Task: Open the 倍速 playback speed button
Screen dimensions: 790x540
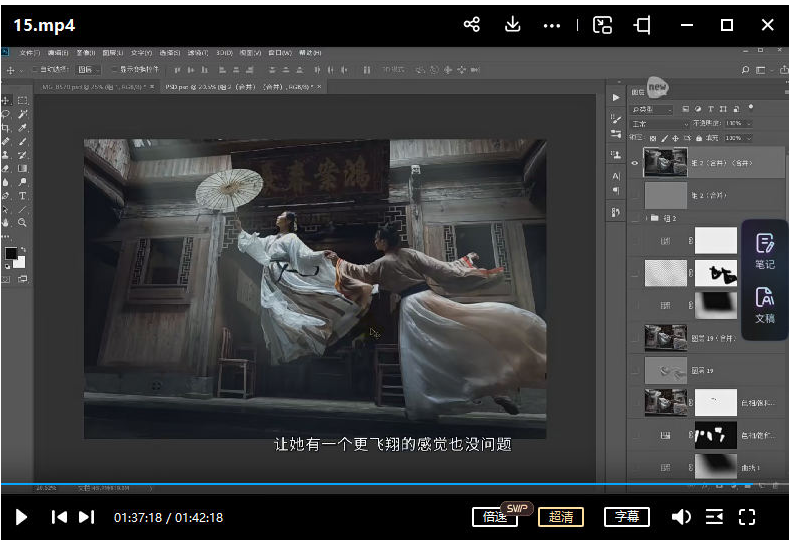Action: tap(495, 517)
